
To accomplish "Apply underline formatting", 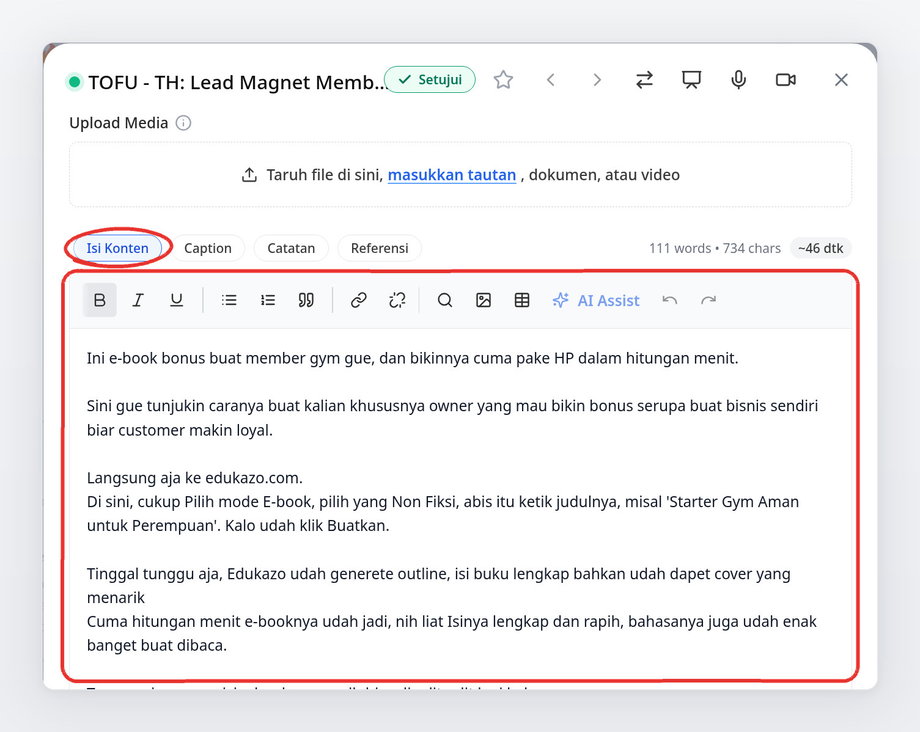I will pyautogui.click(x=176, y=300).
